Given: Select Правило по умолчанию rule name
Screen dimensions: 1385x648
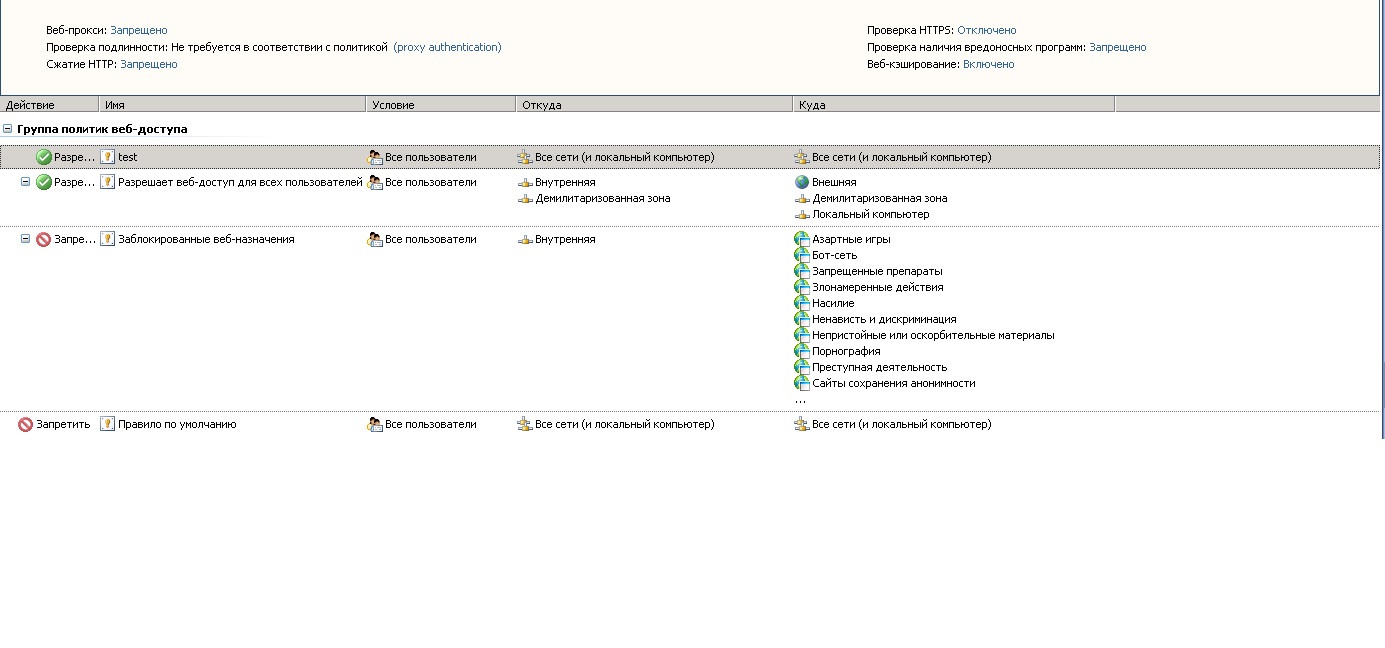Looking at the screenshot, I should (177, 424).
